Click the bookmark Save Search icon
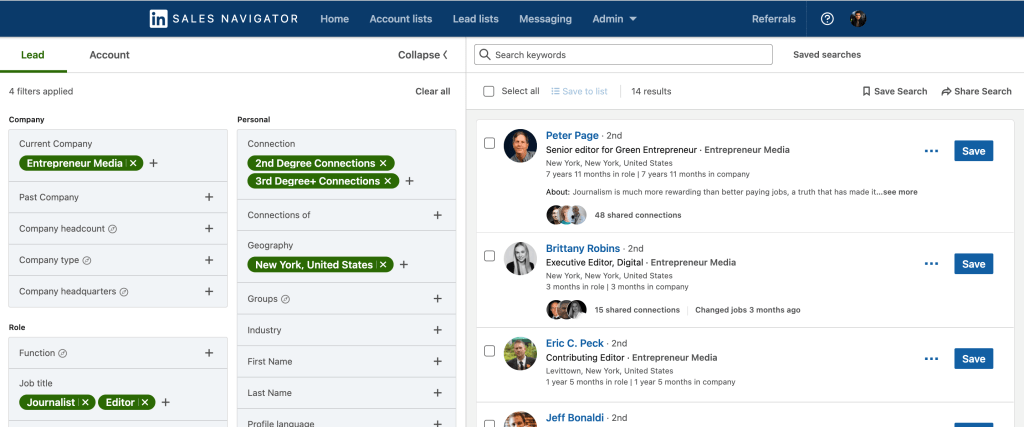 [866, 91]
